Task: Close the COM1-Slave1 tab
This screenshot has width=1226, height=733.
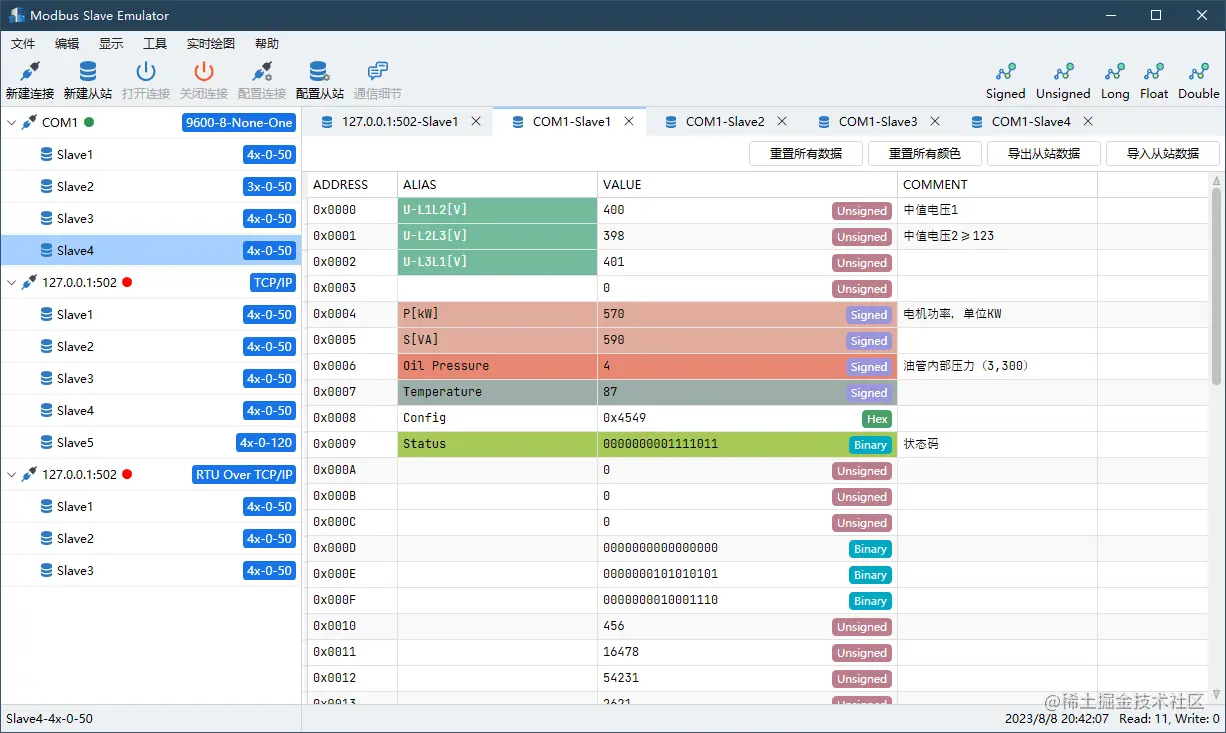Action: point(629,121)
